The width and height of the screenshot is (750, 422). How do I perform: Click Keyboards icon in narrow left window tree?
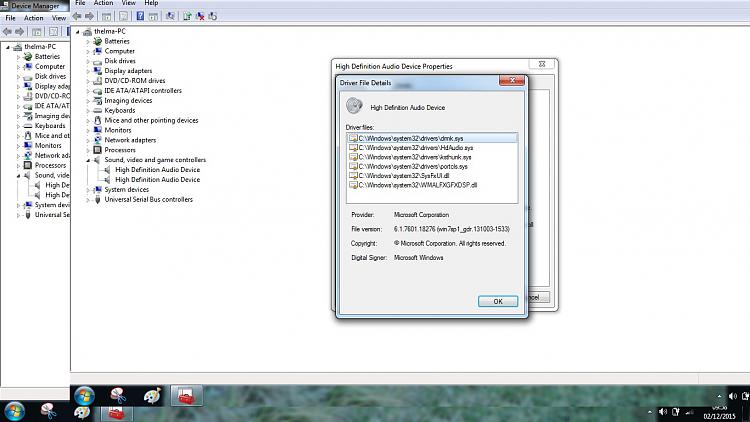click(x=28, y=126)
